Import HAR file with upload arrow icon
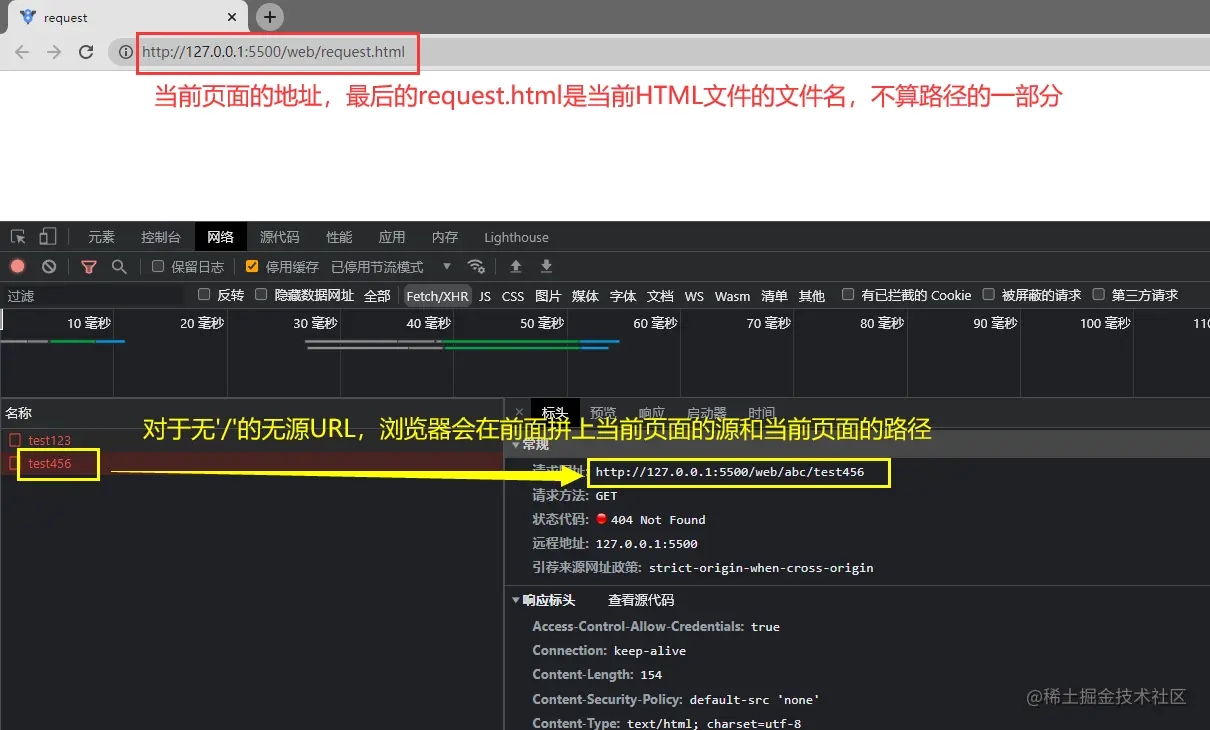The width and height of the screenshot is (1210, 730). coord(516,266)
